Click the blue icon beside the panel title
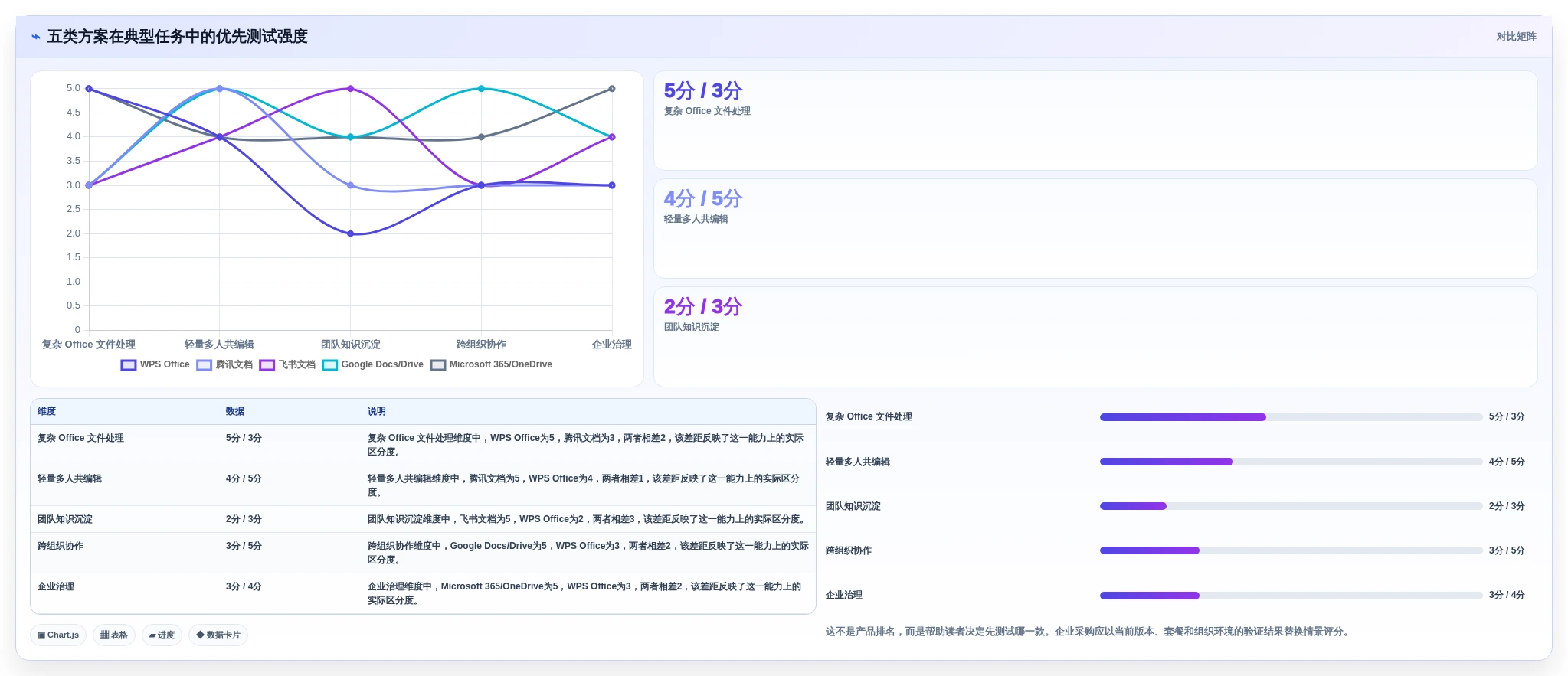The image size is (1568, 676). pos(36,37)
